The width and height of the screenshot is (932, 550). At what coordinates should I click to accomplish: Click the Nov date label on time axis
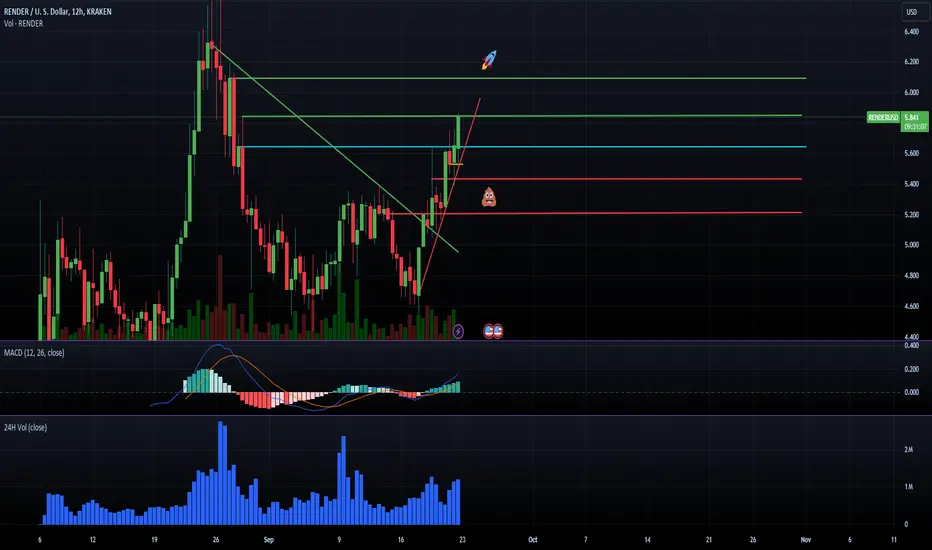pos(805,540)
